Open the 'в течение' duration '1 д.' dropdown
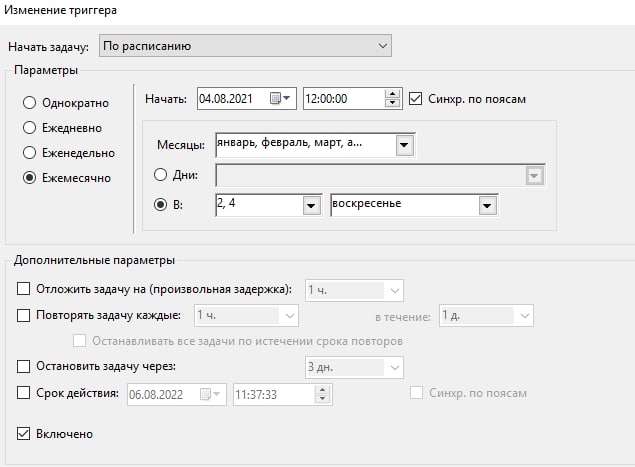This screenshot has width=635, height=467. coord(486,316)
